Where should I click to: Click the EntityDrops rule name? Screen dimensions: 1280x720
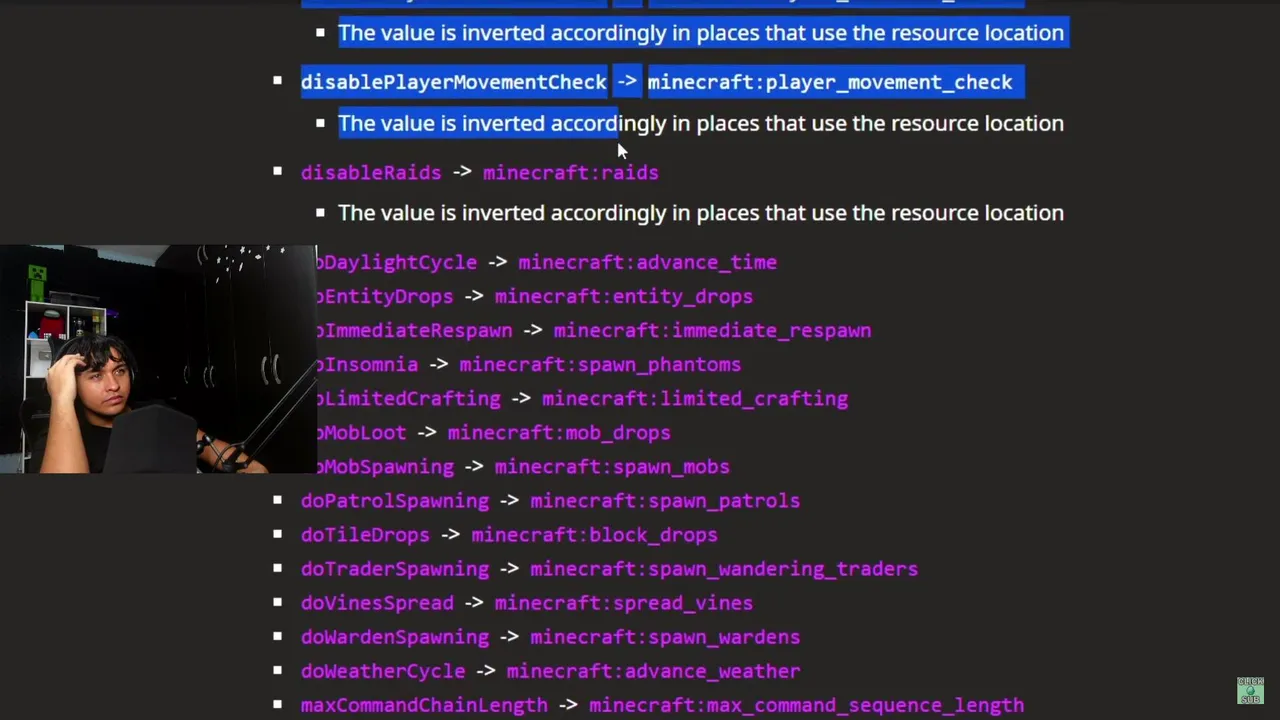pos(385,296)
